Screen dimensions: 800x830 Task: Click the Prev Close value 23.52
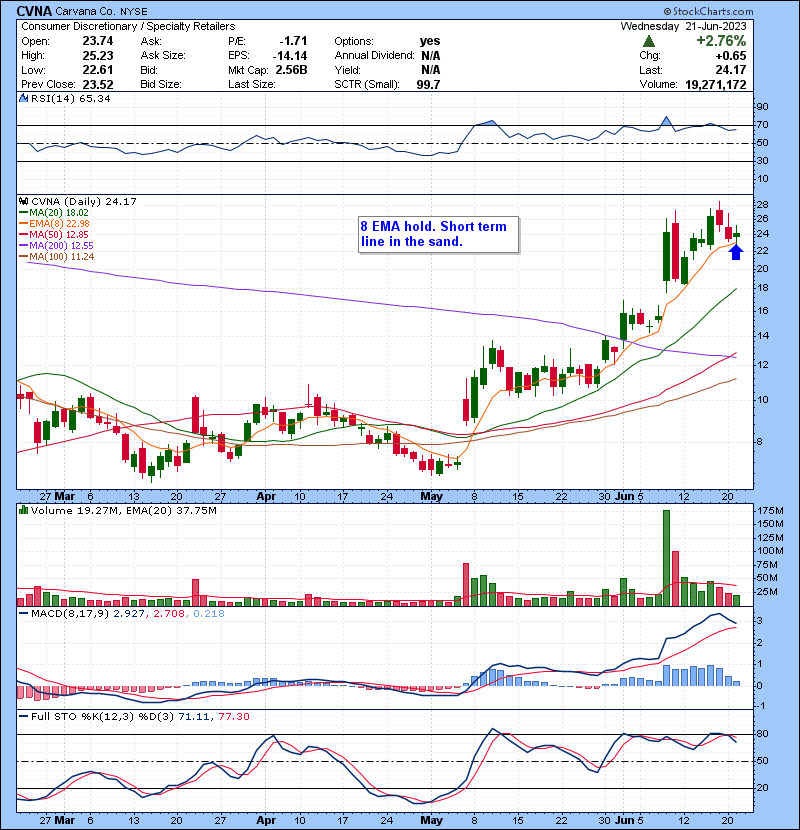click(x=98, y=85)
